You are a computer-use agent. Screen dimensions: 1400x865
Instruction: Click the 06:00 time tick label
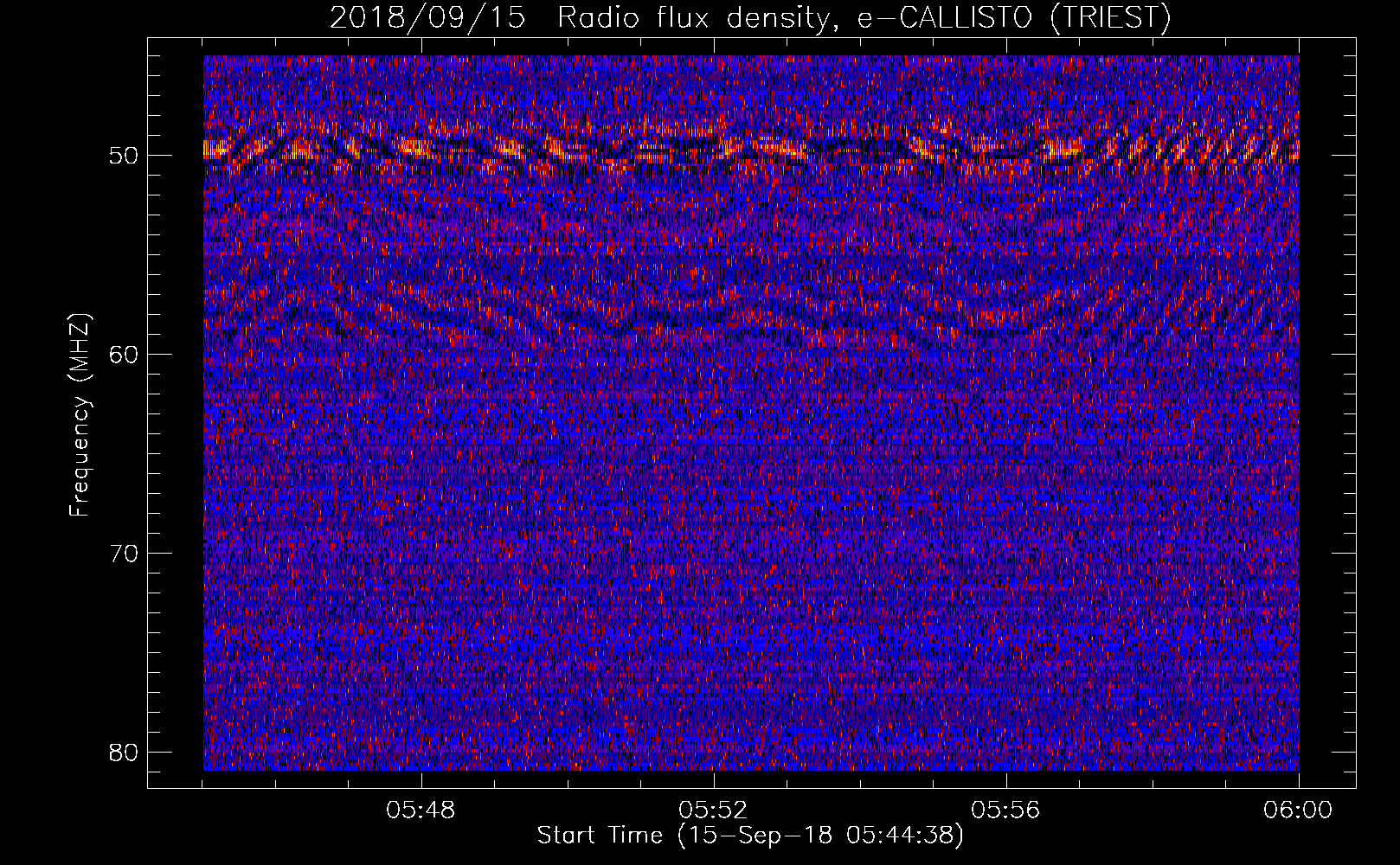[1298, 811]
